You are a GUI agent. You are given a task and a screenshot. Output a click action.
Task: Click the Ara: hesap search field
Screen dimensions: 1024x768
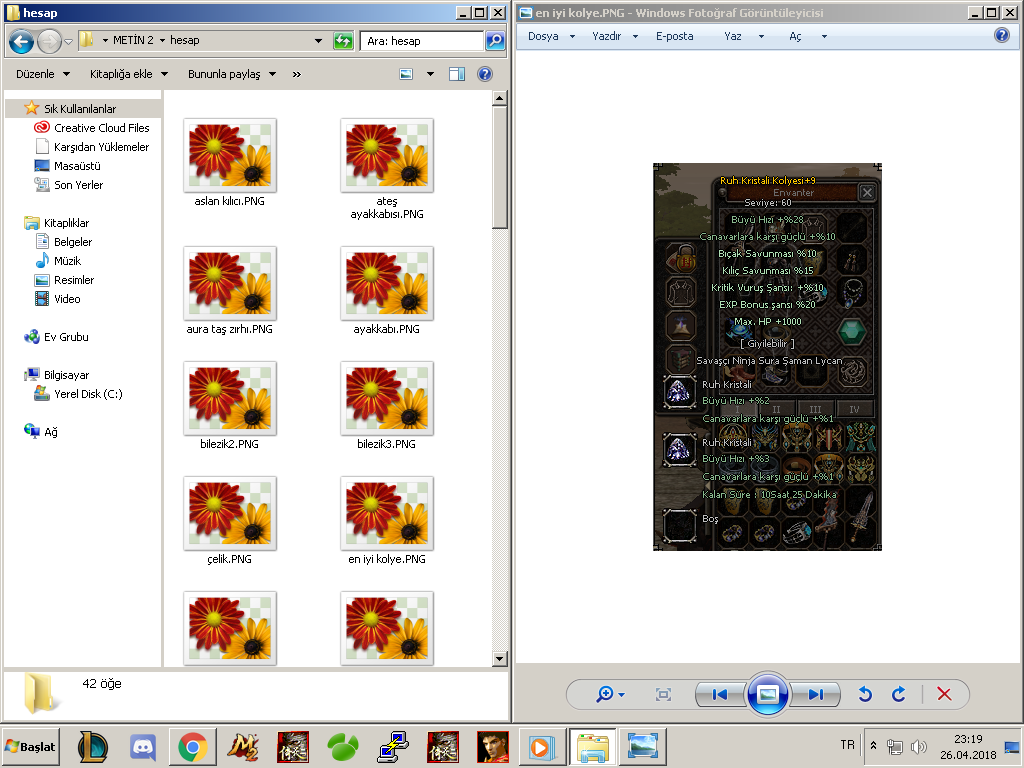421,40
